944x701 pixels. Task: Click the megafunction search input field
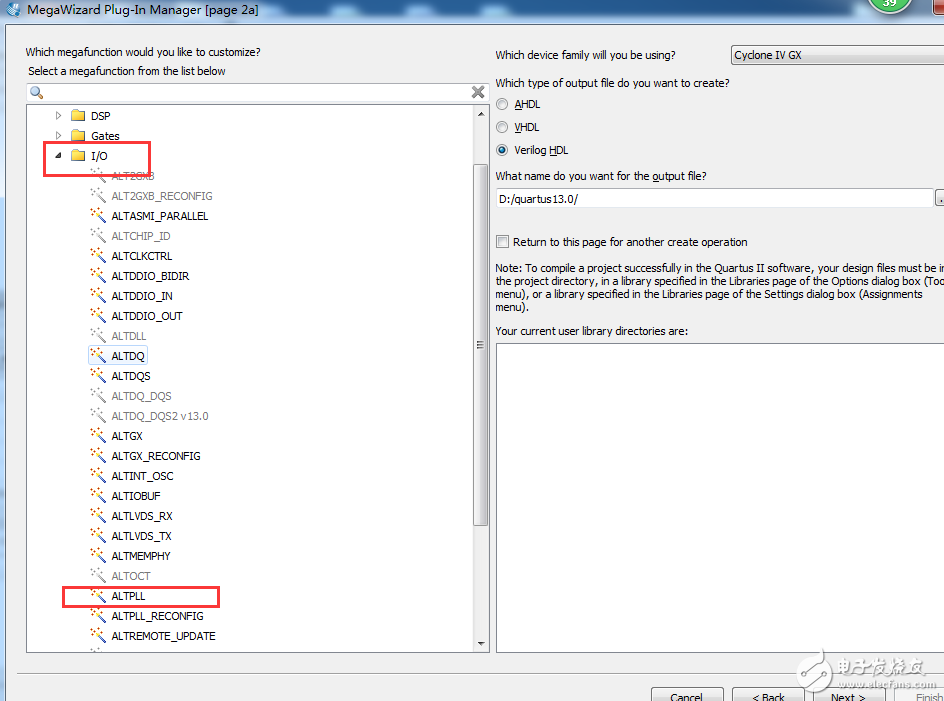pyautogui.click(x=257, y=92)
